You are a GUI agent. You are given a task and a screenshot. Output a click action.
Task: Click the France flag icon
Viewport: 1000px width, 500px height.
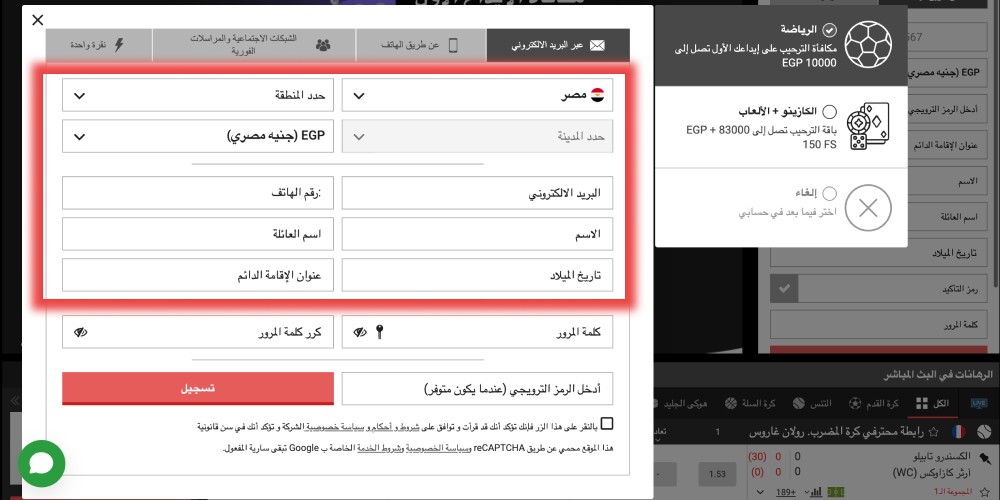coord(958,432)
